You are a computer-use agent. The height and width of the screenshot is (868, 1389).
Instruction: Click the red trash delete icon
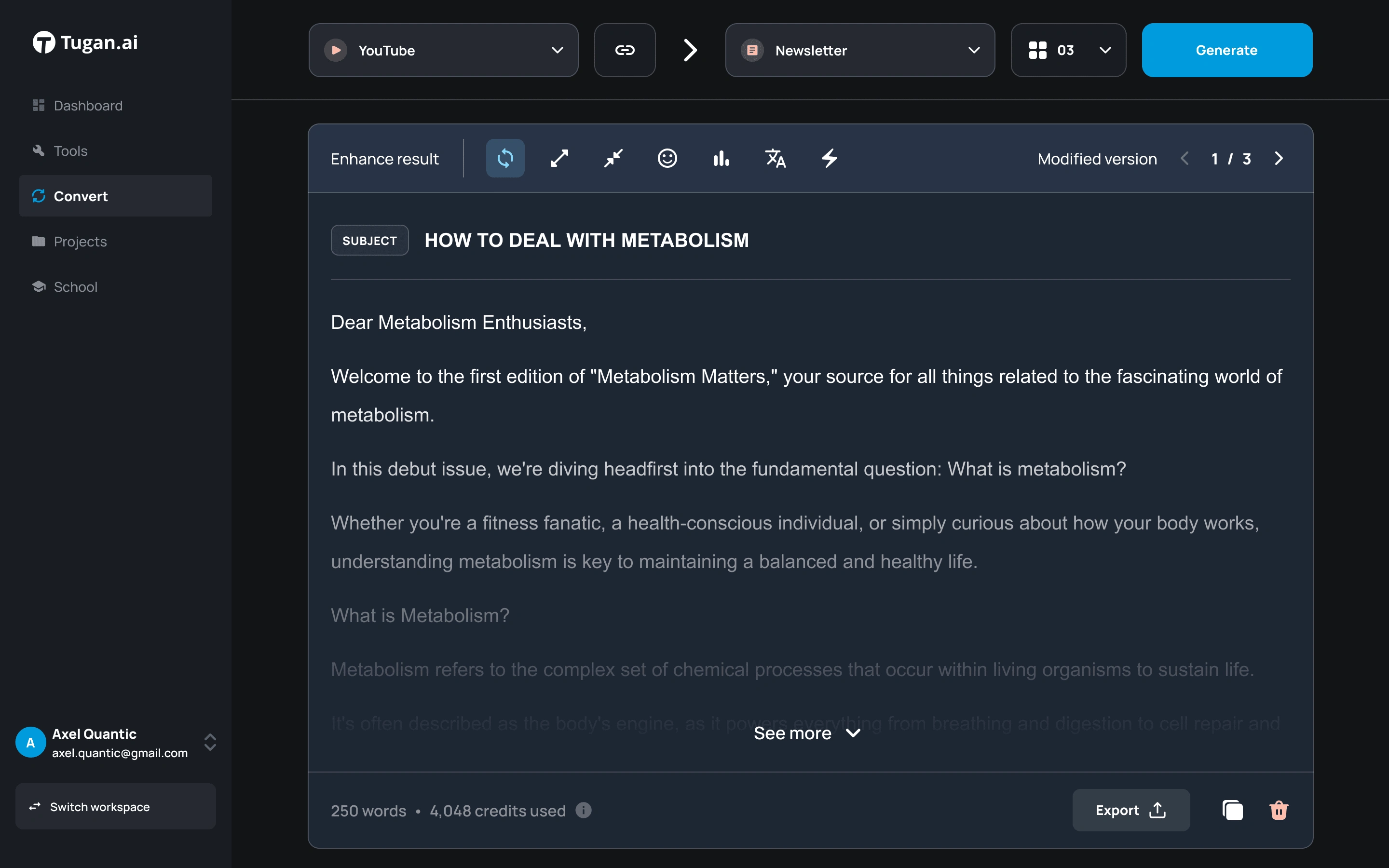1279,810
